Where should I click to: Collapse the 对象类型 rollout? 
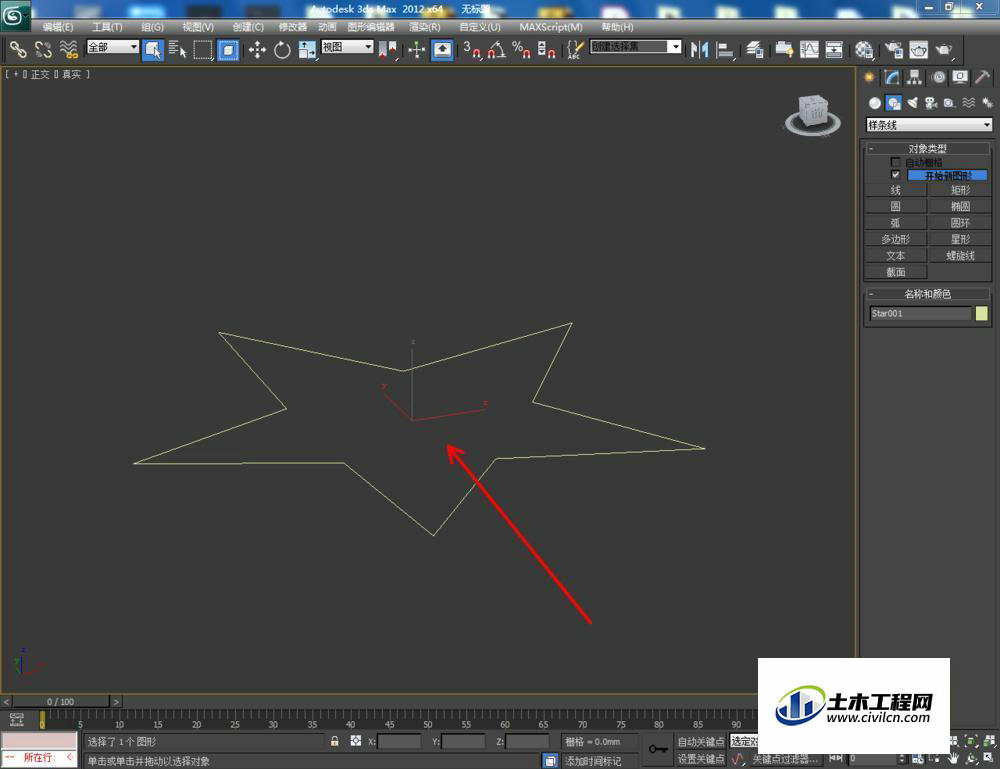(928, 149)
